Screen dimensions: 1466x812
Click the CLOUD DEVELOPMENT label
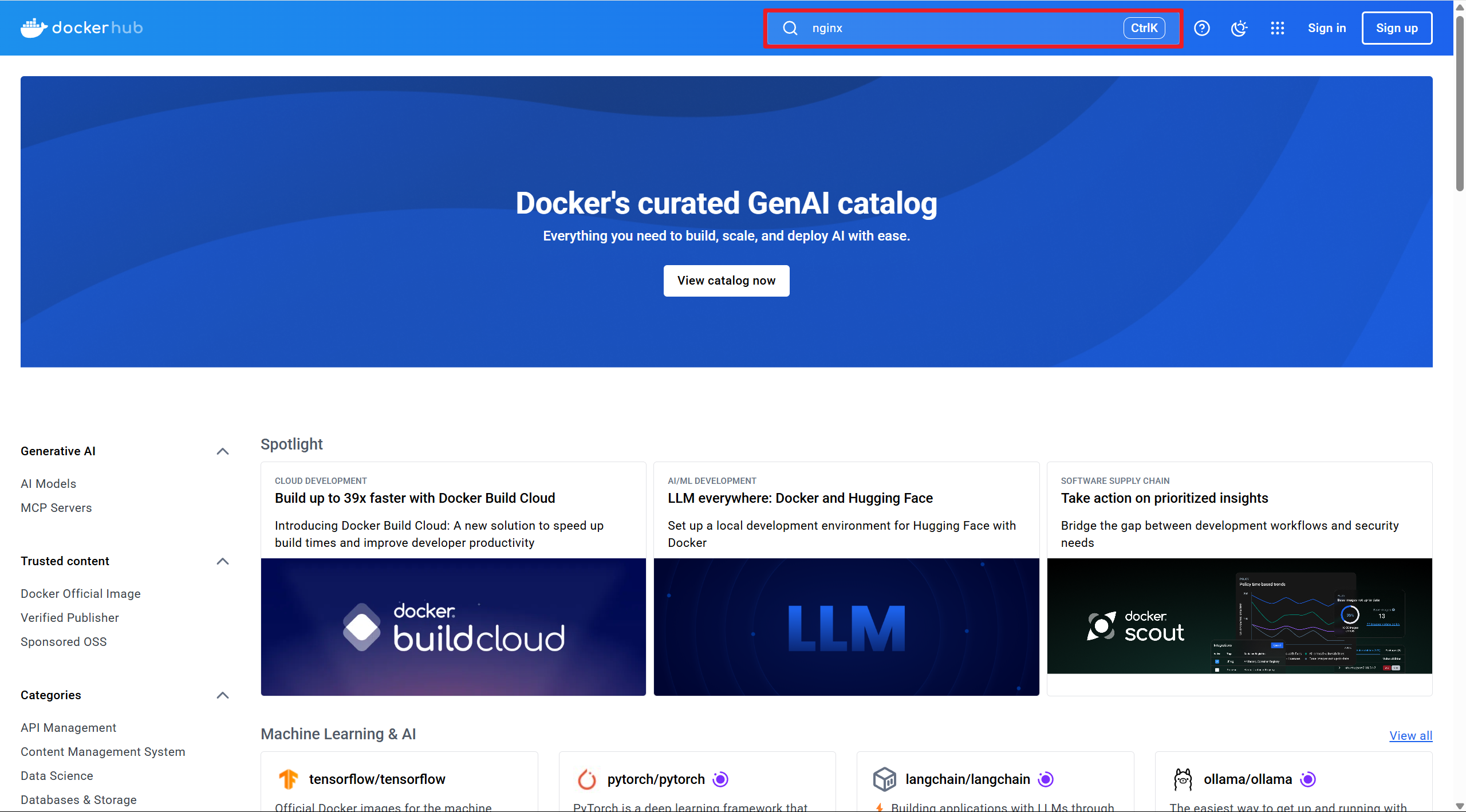tap(321, 481)
